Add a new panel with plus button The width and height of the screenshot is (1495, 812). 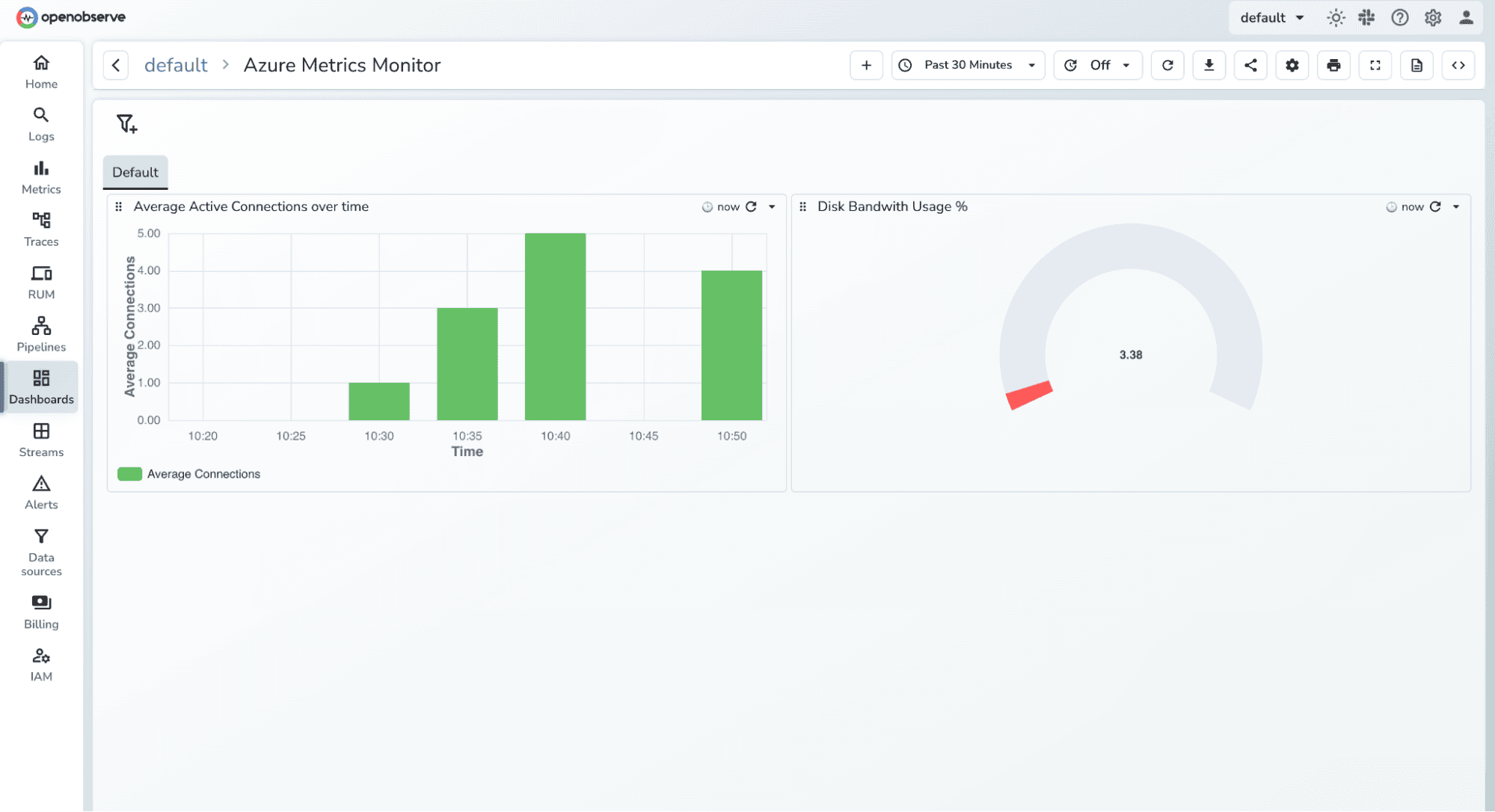[866, 65]
